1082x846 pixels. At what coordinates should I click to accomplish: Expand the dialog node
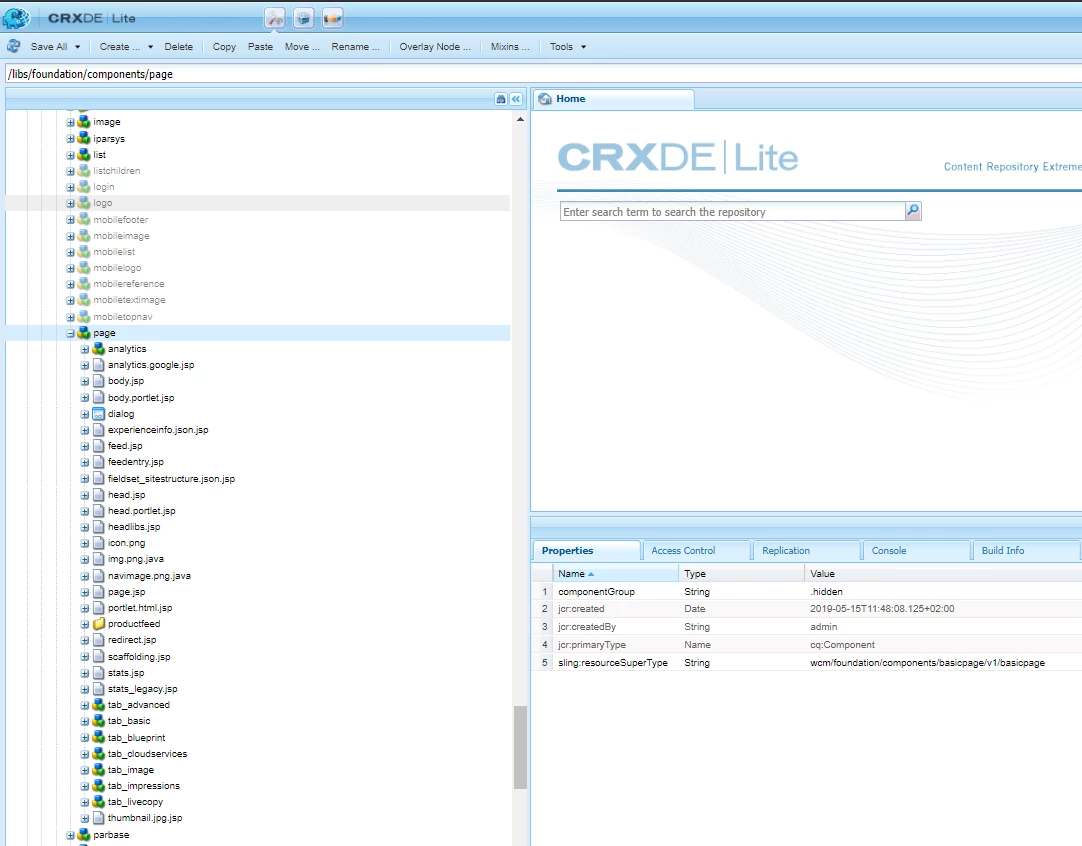pyautogui.click(x=85, y=414)
